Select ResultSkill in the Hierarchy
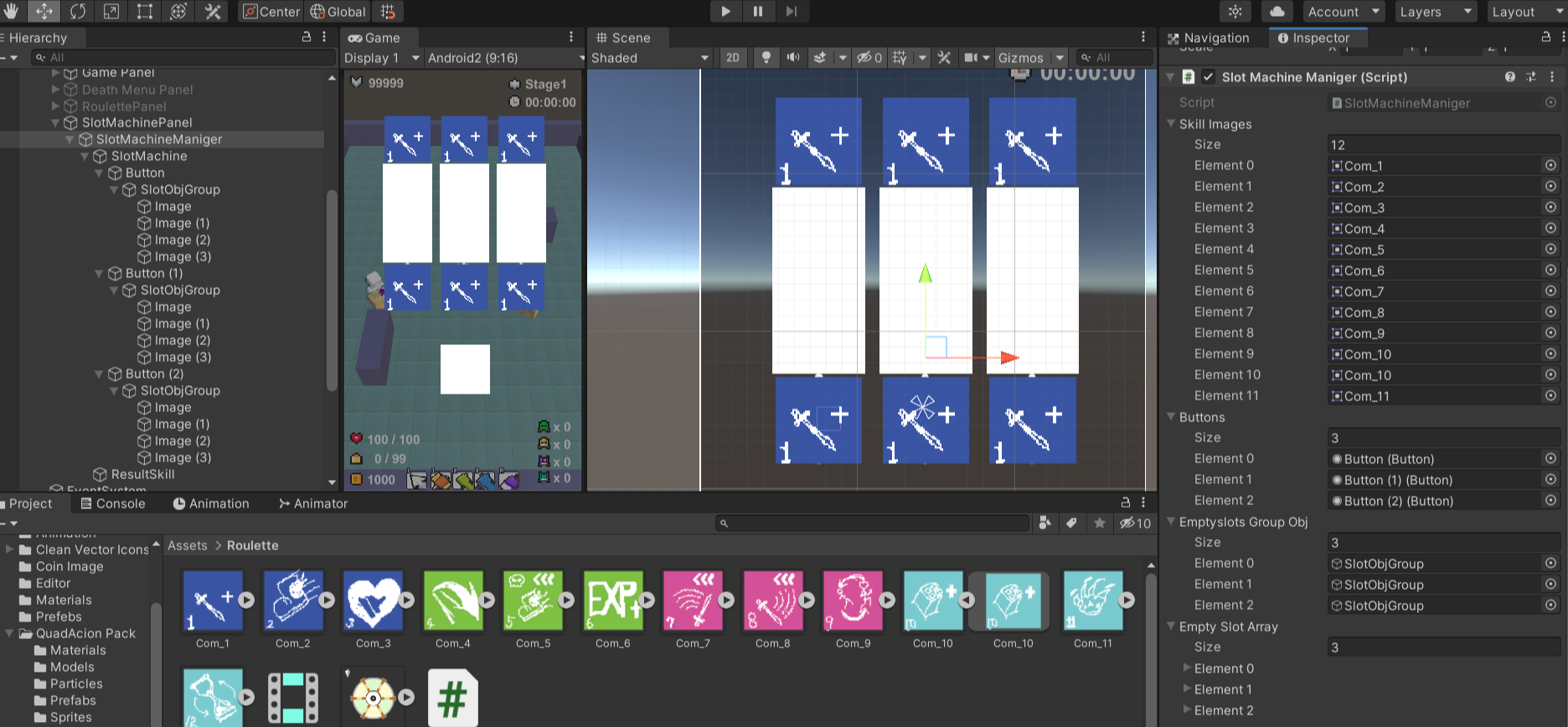The width and height of the screenshot is (1568, 727). (142, 474)
